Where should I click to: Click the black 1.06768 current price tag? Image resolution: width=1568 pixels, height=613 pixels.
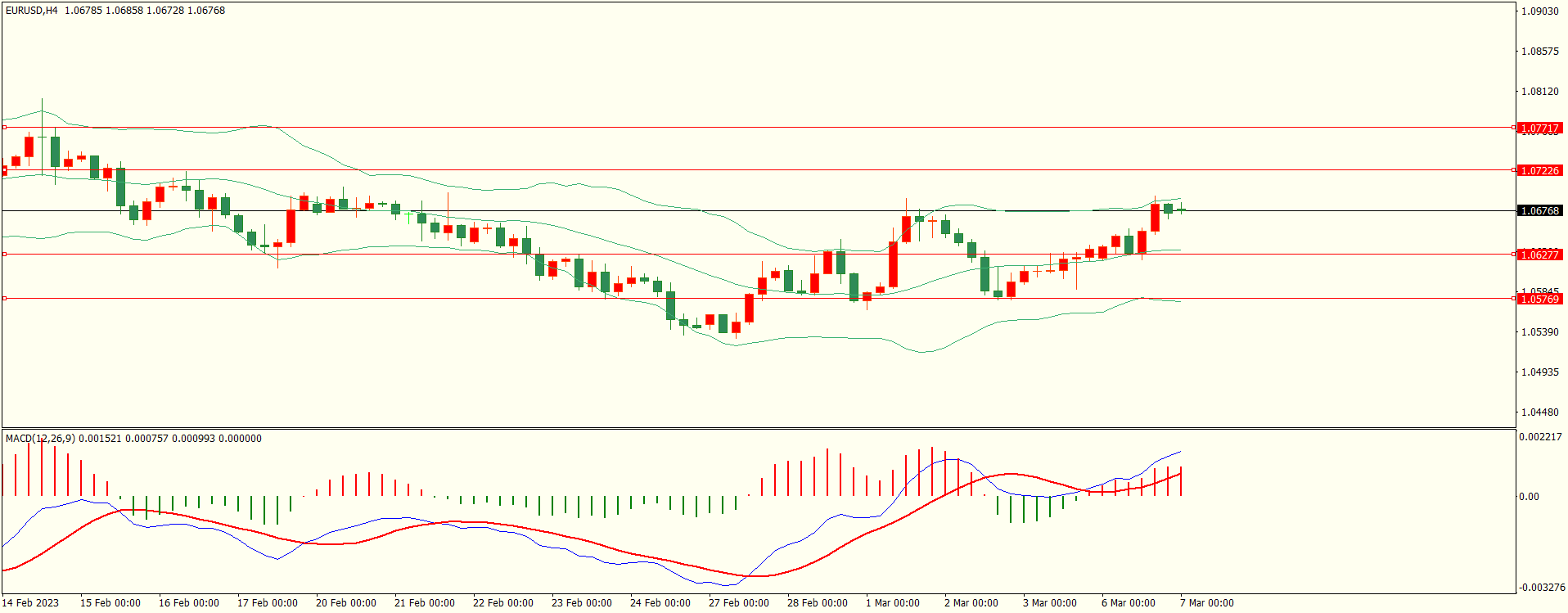tap(1539, 211)
